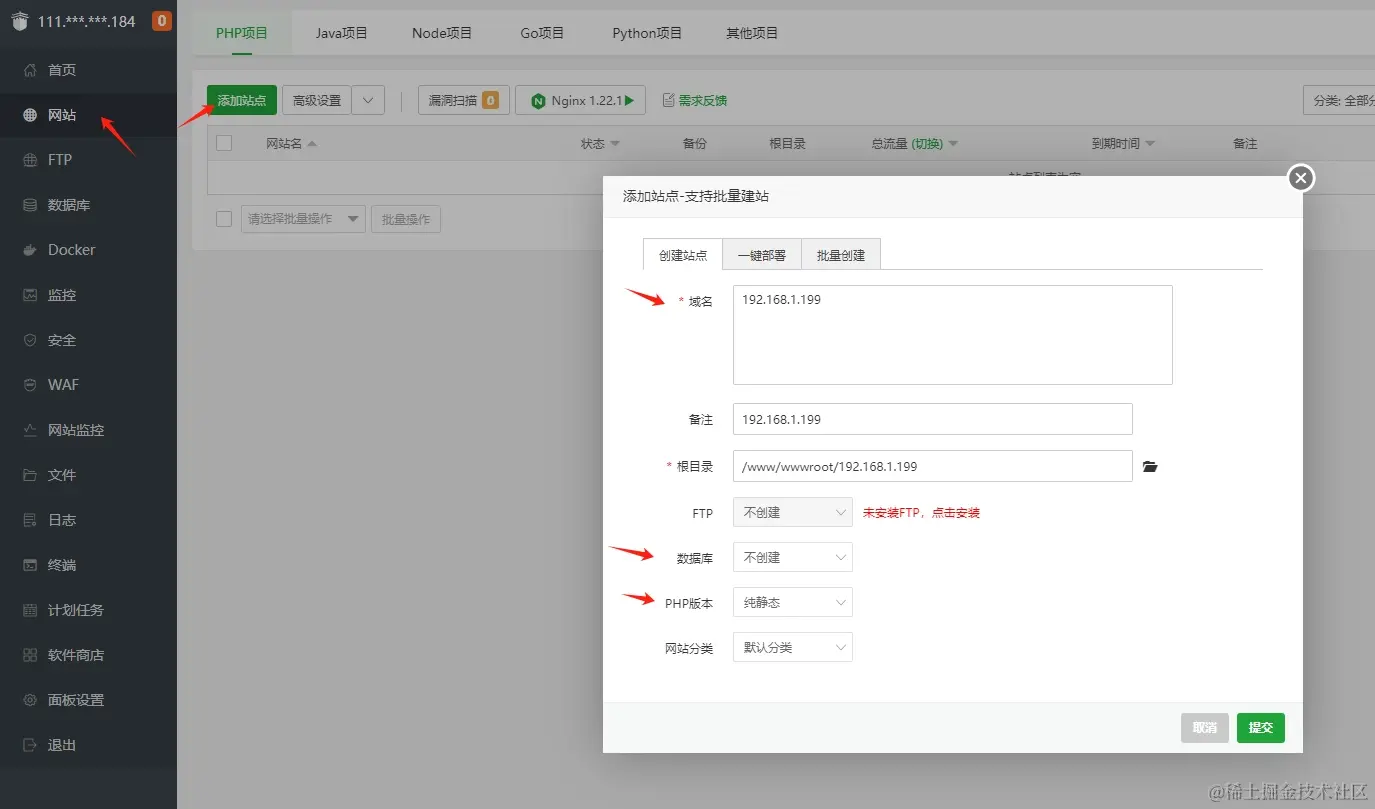Click the file icon beside 文件
Screen dimensions: 1375x809
(x=30, y=475)
